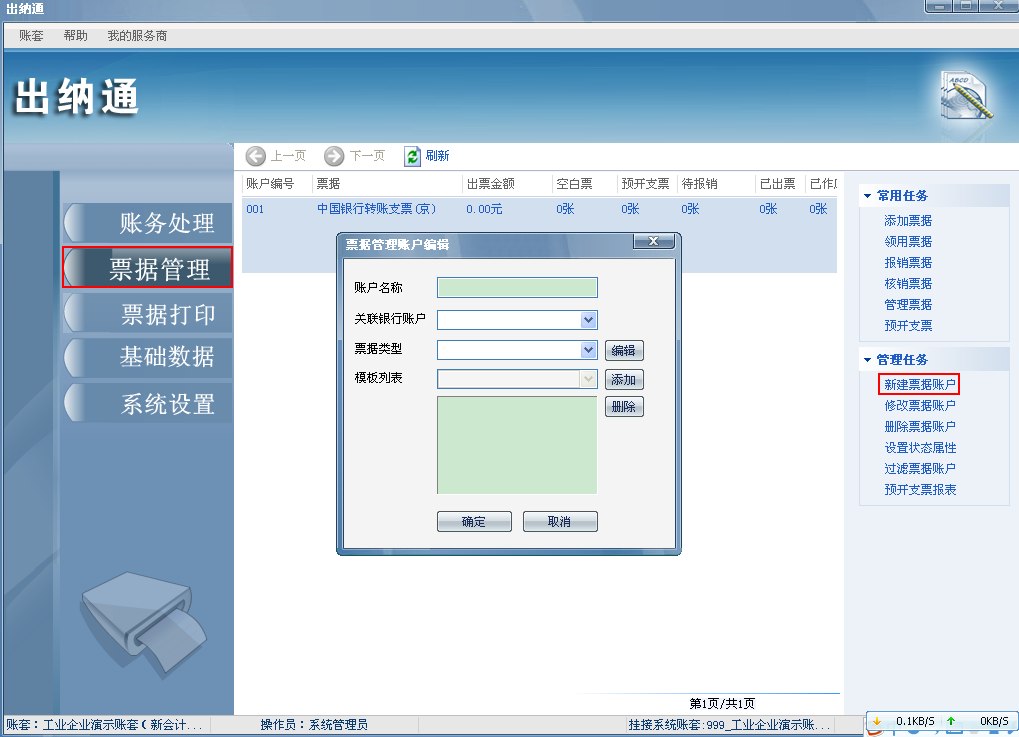Click the 删除 button in the dialog
Image resolution: width=1019 pixels, height=737 pixels.
click(x=624, y=407)
